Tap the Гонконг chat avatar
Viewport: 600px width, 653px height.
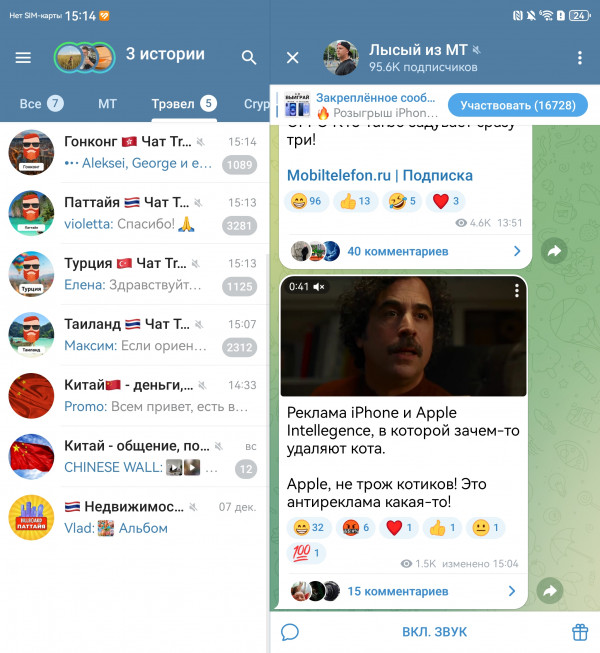pos(31,152)
